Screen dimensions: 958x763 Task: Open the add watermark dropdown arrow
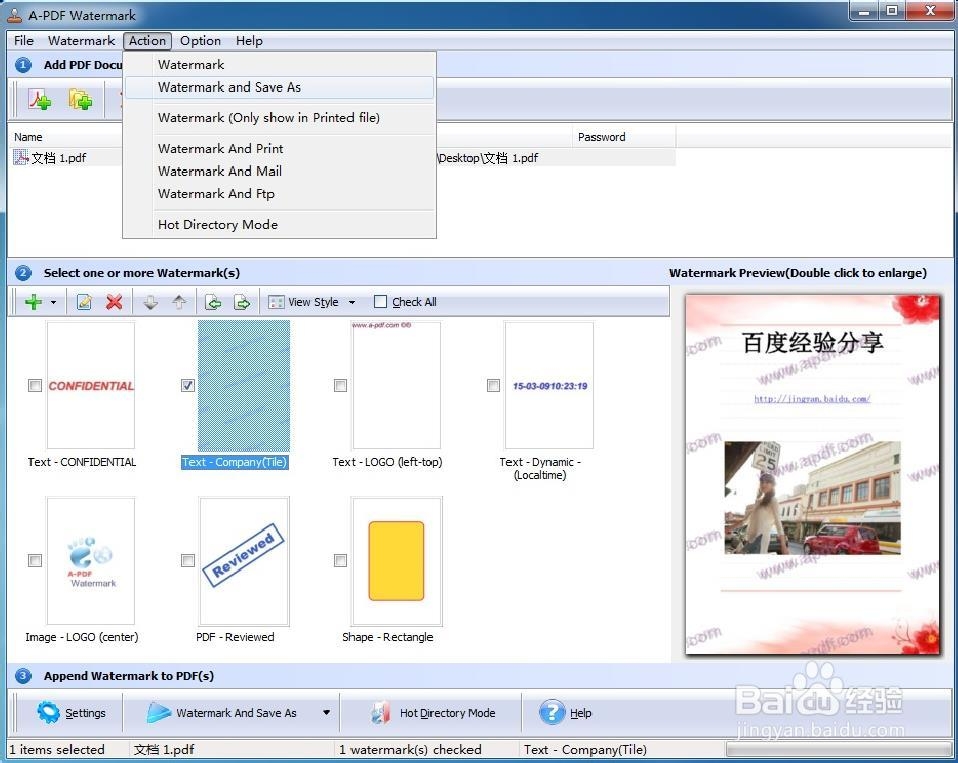(53, 302)
